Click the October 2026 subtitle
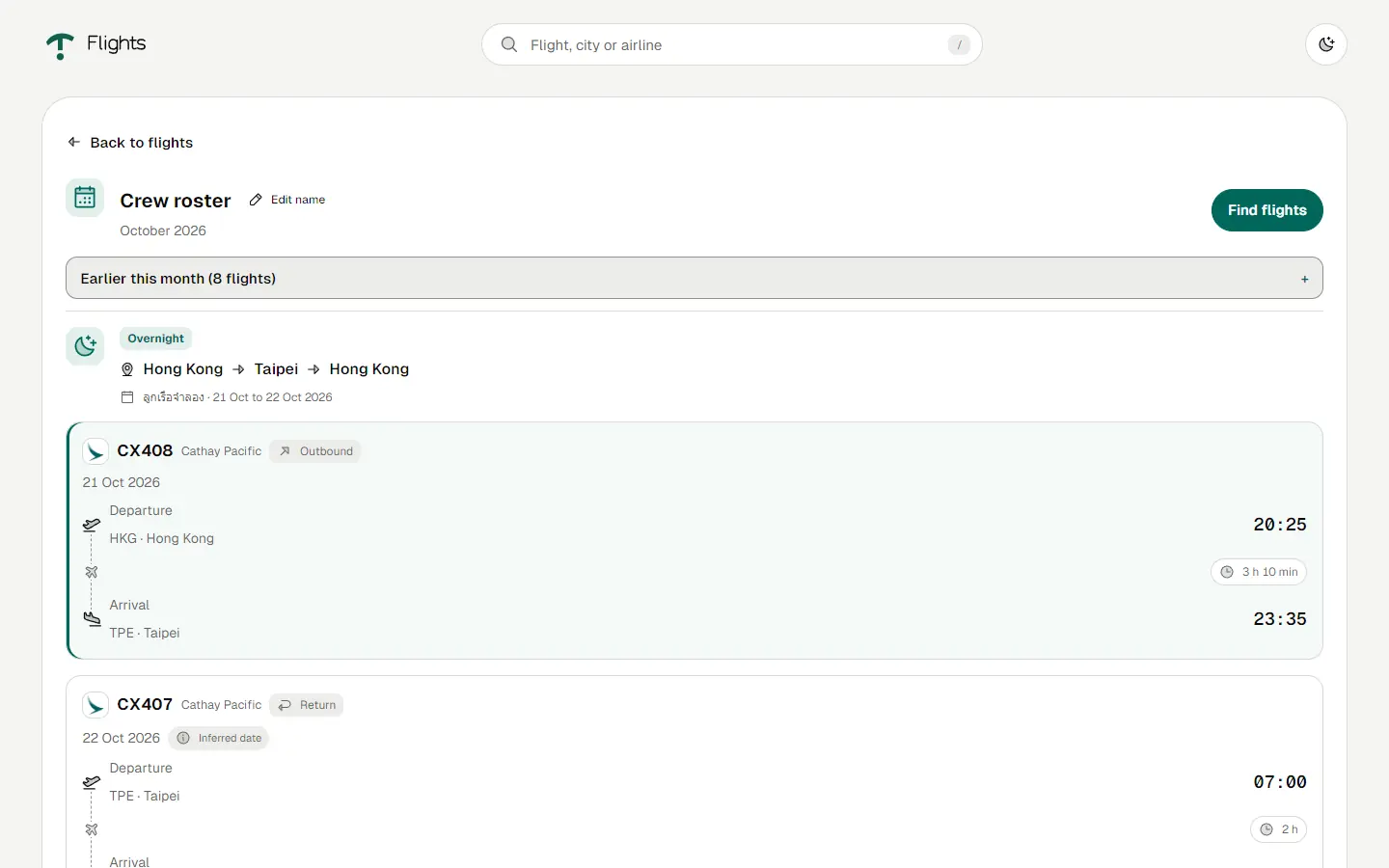1389x868 pixels. (x=163, y=231)
